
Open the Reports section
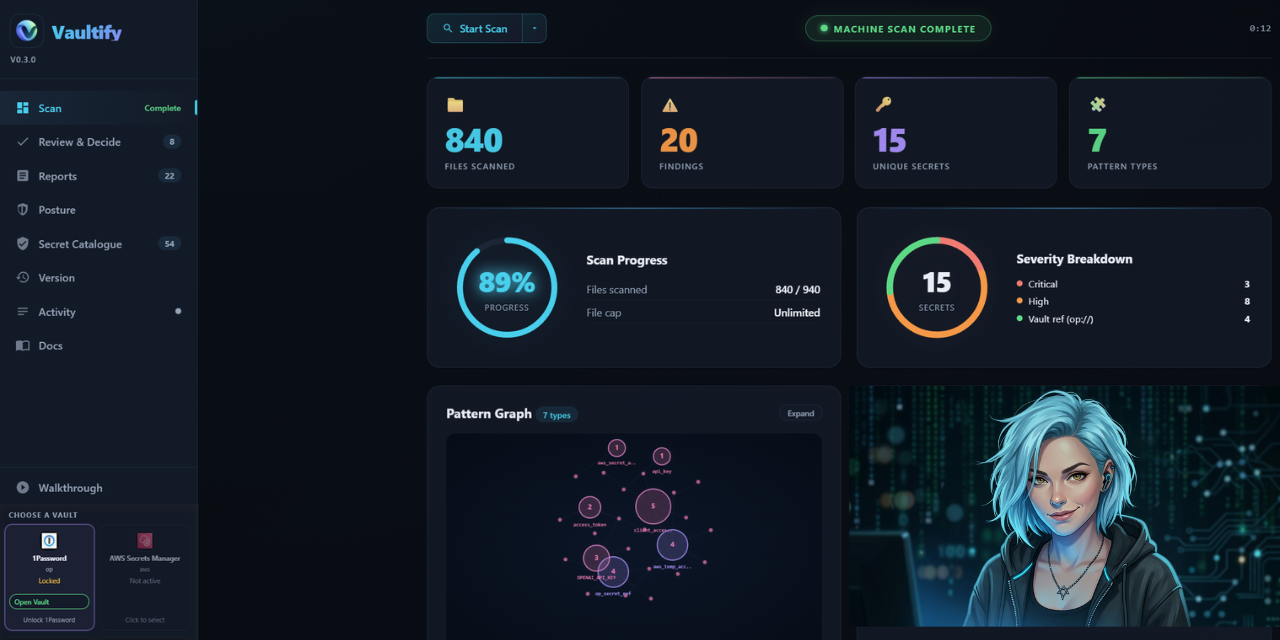pyautogui.click(x=98, y=176)
